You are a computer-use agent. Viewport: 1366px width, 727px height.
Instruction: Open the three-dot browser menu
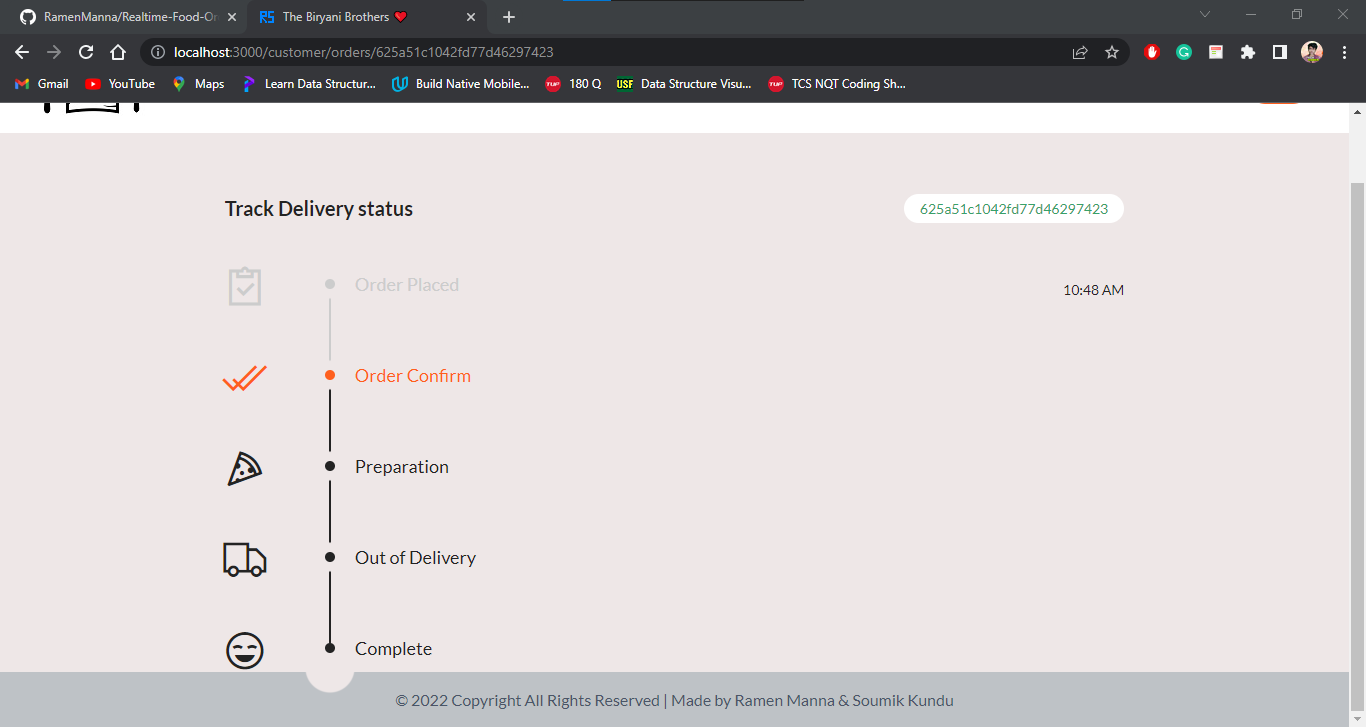tap(1345, 51)
